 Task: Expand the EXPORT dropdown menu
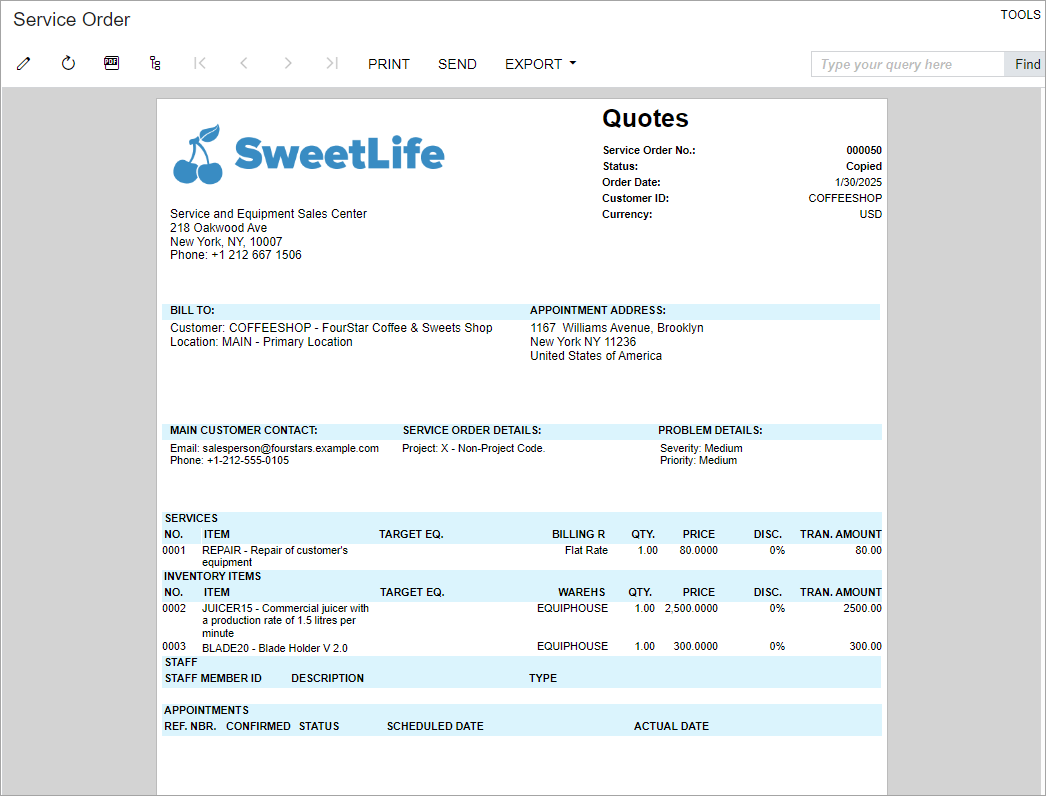540,64
